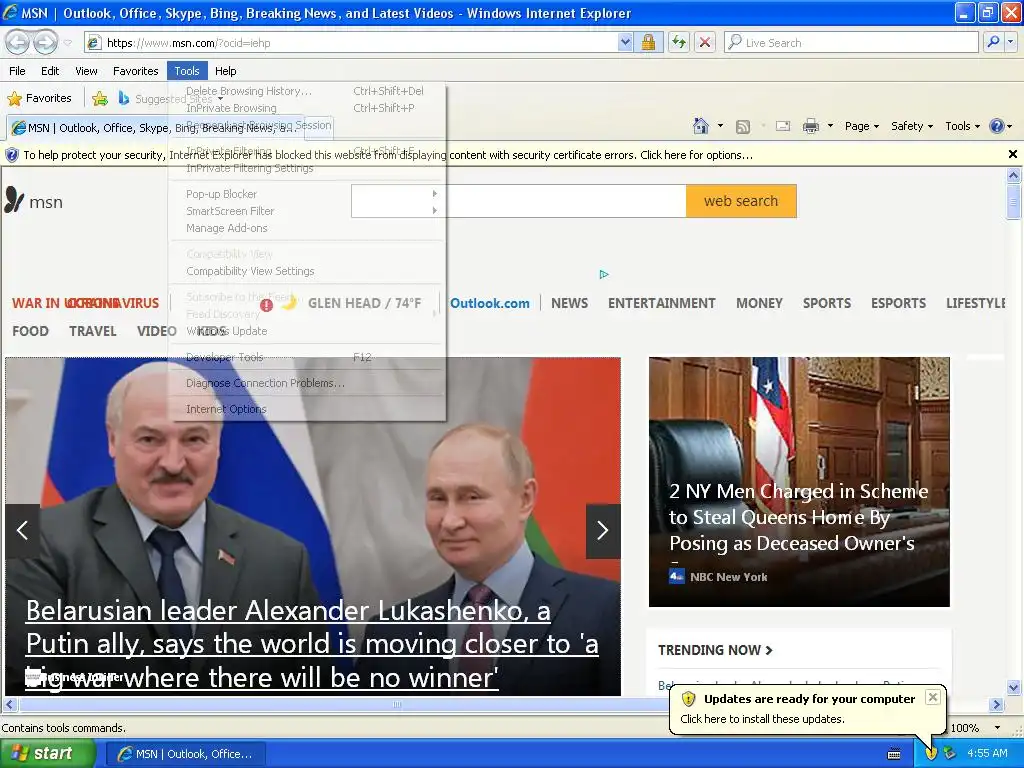
Task: Click the orange web search button
Action: (x=741, y=201)
